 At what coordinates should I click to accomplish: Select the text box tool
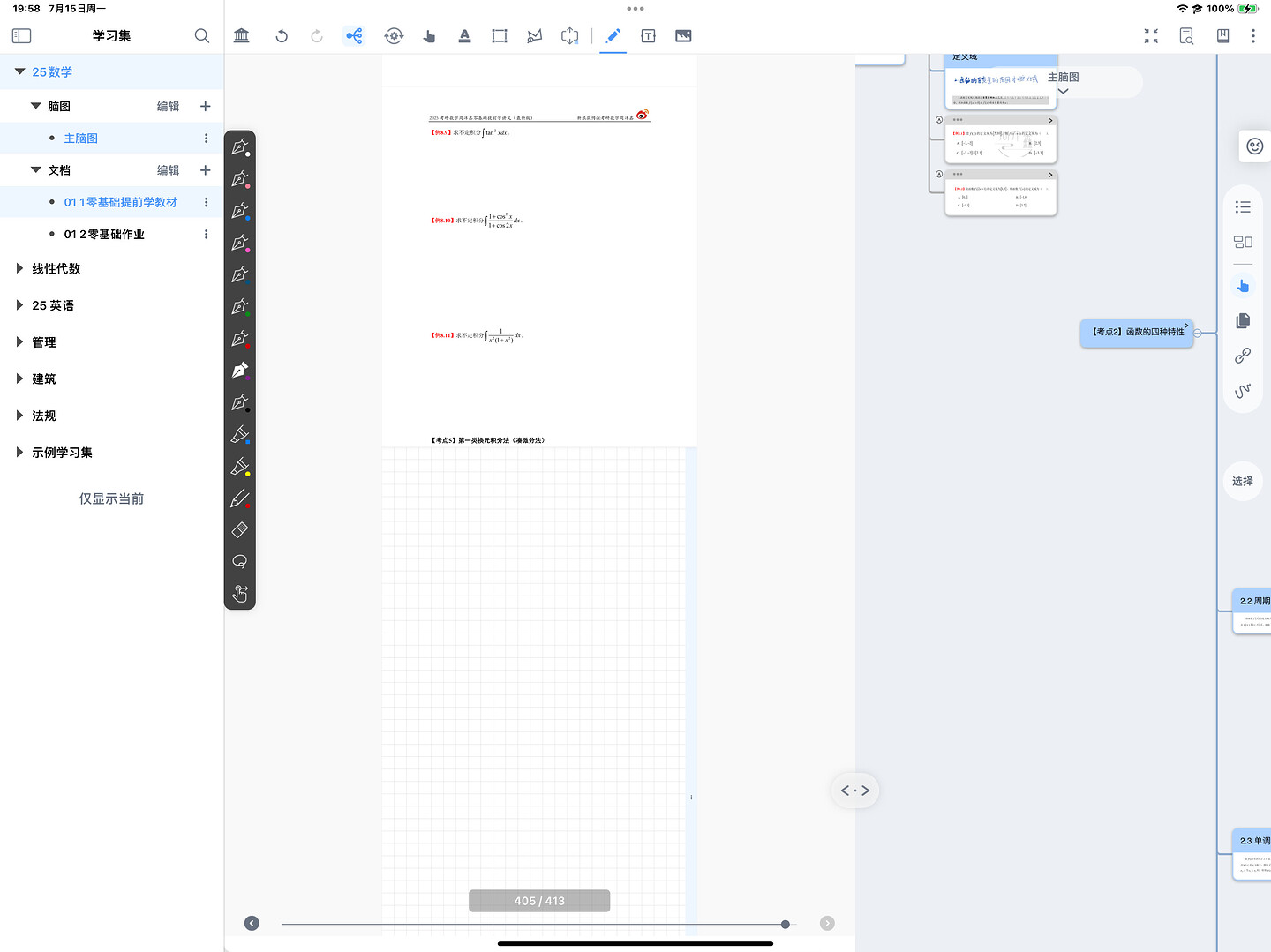tap(648, 35)
